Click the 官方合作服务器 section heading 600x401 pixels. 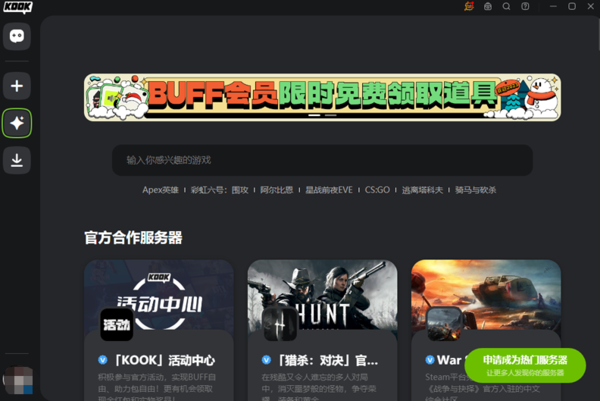(133, 238)
